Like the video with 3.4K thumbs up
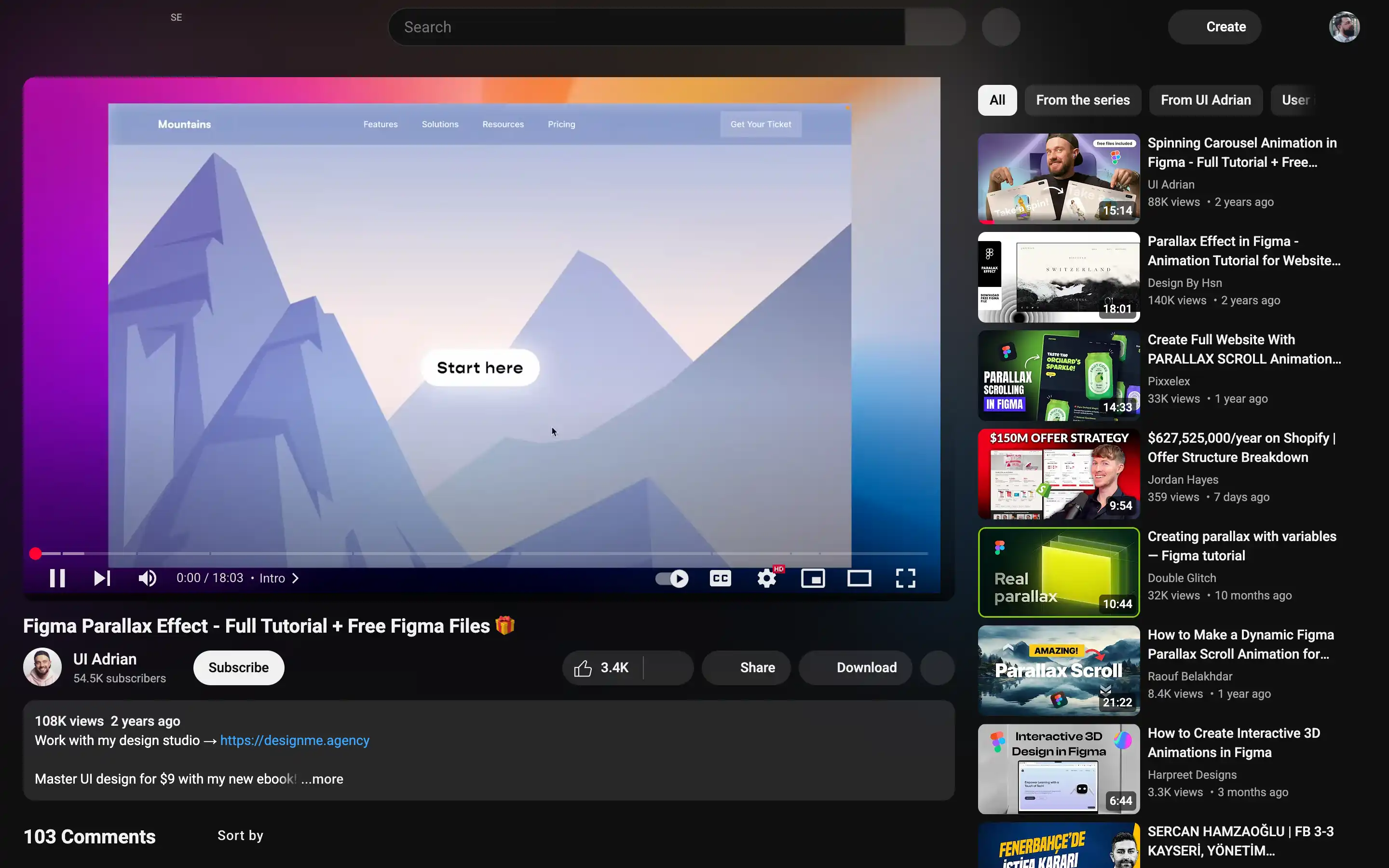This screenshot has width=1389, height=868. [x=601, y=668]
